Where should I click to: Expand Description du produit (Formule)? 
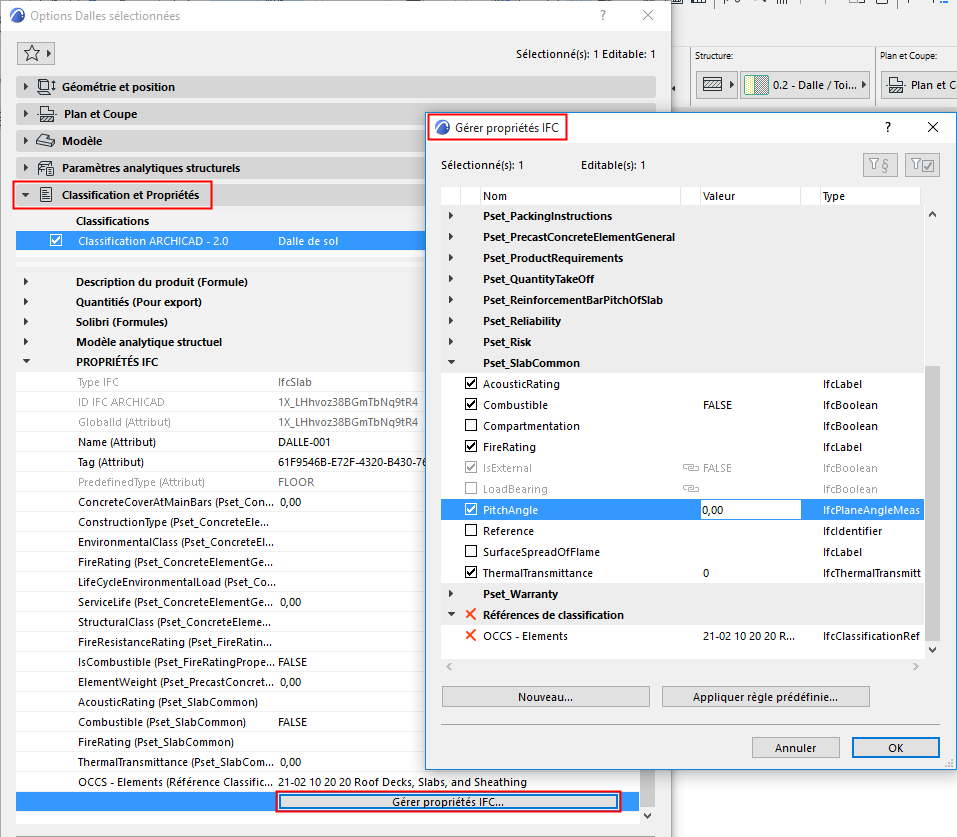click(x=26, y=281)
